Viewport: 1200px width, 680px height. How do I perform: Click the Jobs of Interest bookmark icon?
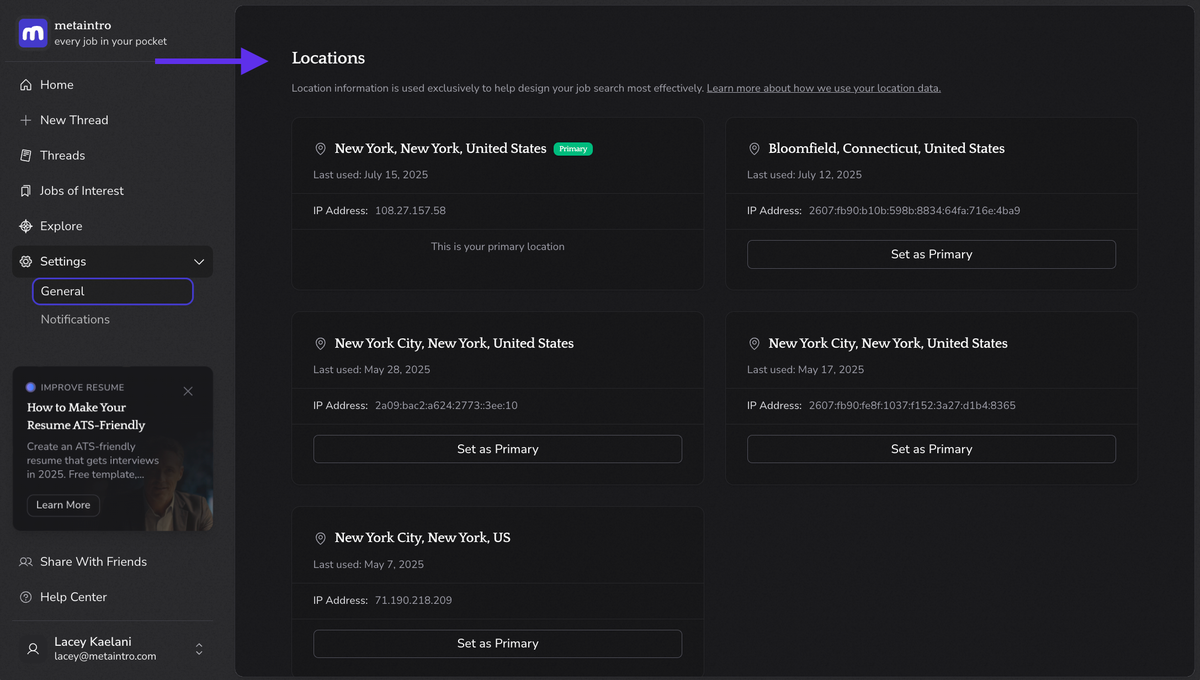click(26, 191)
